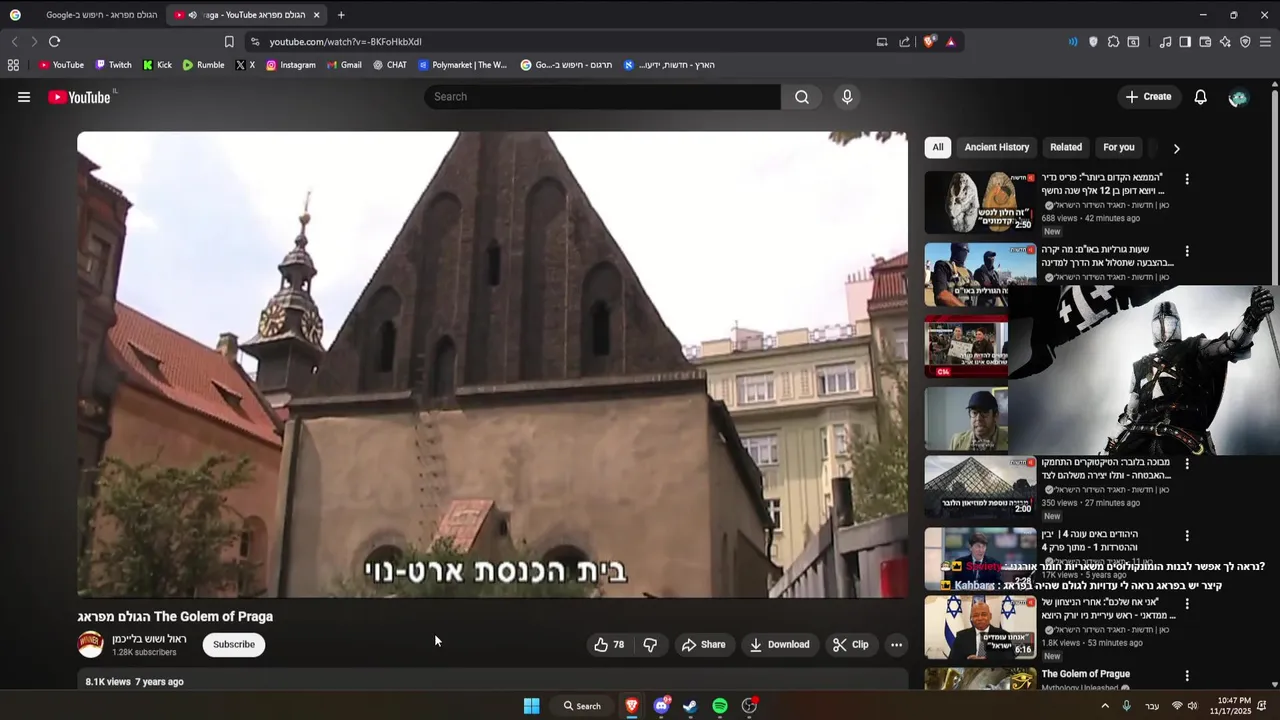Viewport: 1280px width, 720px height.
Task: Bookmark this page icon in address bar
Action: tap(229, 42)
